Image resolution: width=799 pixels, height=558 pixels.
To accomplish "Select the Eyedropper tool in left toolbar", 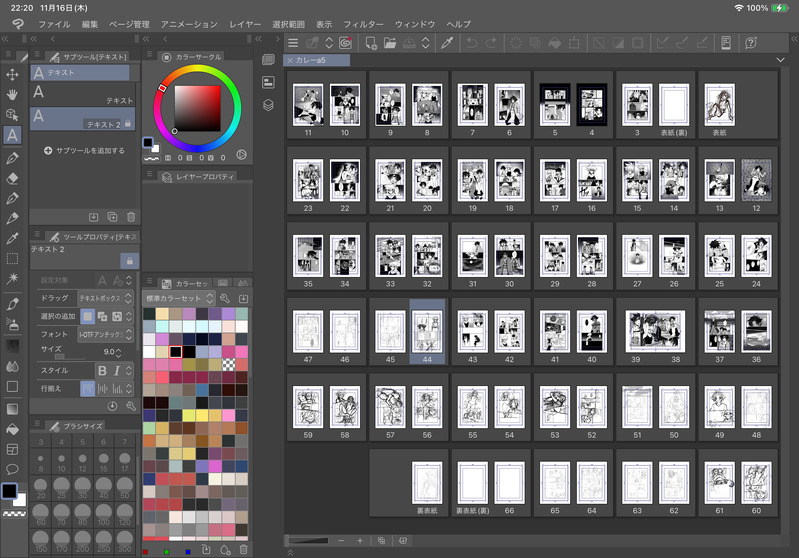I will coord(12,238).
